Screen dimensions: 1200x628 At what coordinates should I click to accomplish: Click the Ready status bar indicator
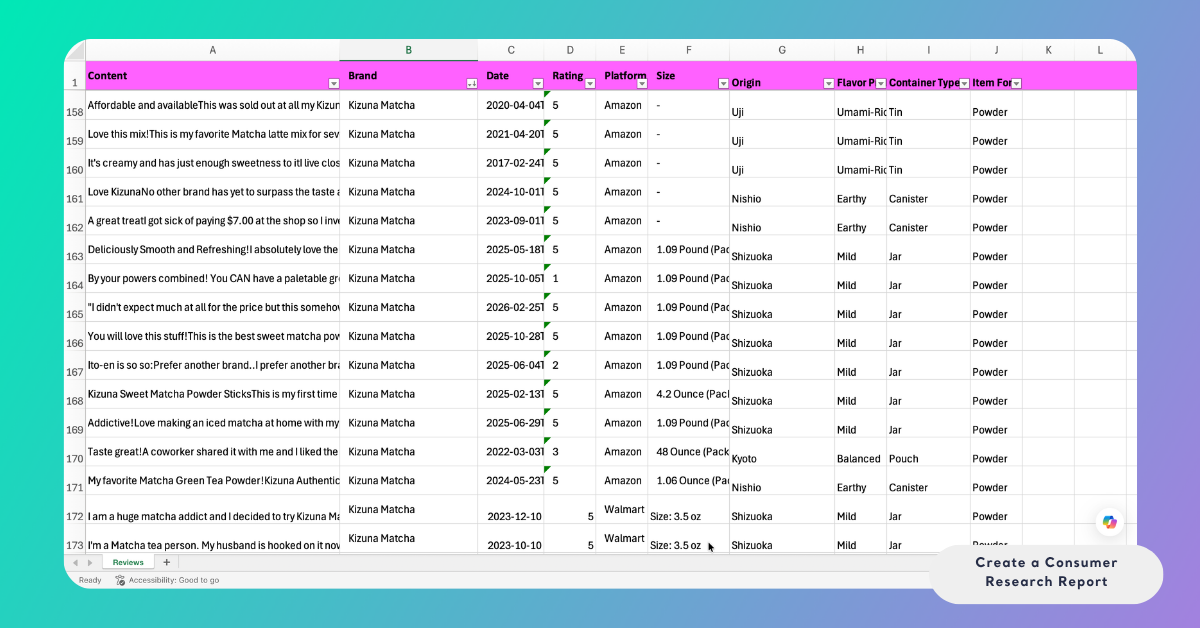[90, 580]
